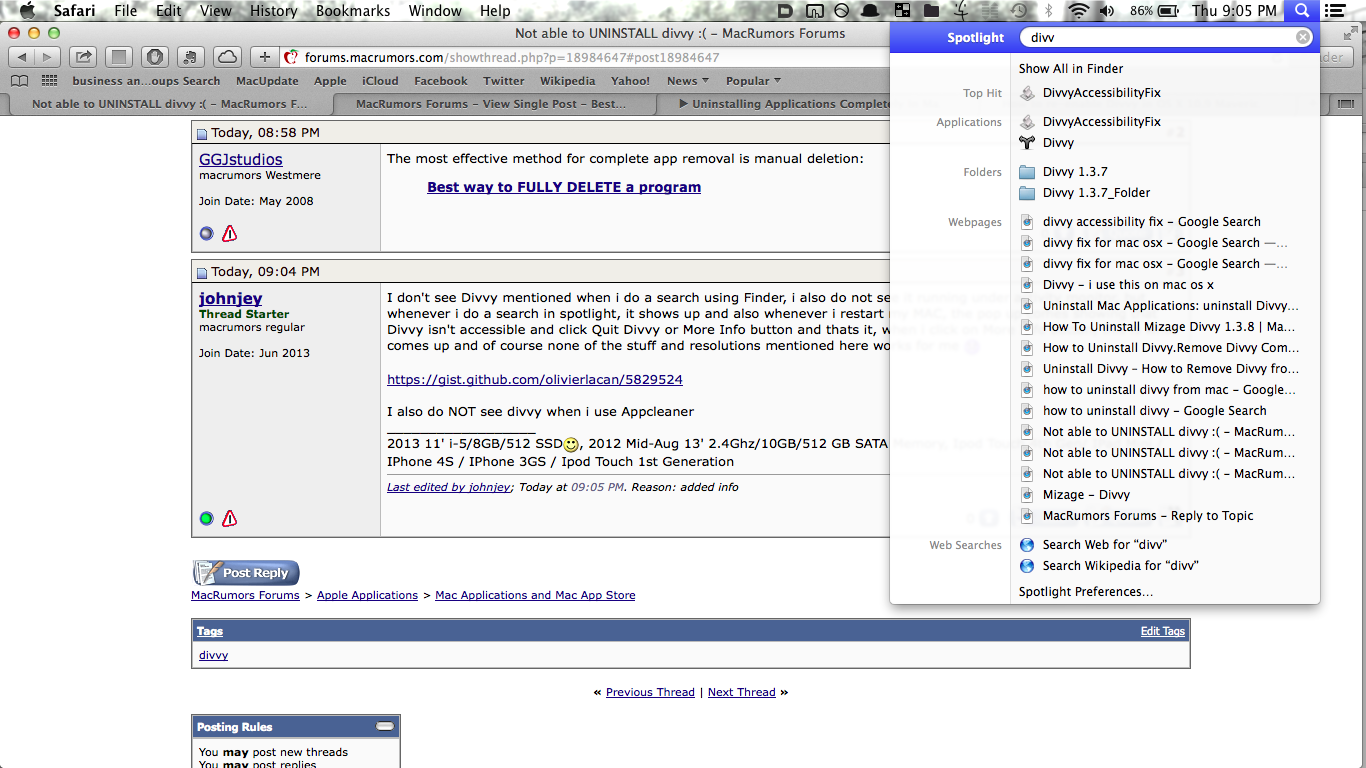
Task: Click GGJstudios username link
Action: pyautogui.click(x=241, y=159)
